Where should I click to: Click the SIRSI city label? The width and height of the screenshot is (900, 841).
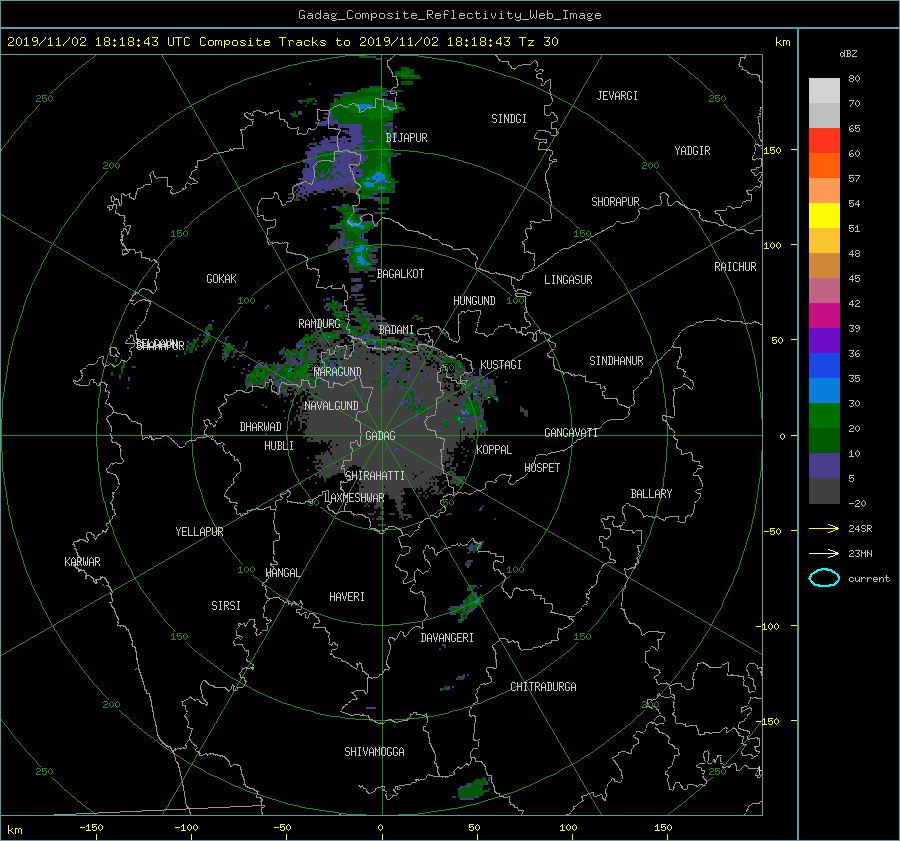click(x=226, y=606)
